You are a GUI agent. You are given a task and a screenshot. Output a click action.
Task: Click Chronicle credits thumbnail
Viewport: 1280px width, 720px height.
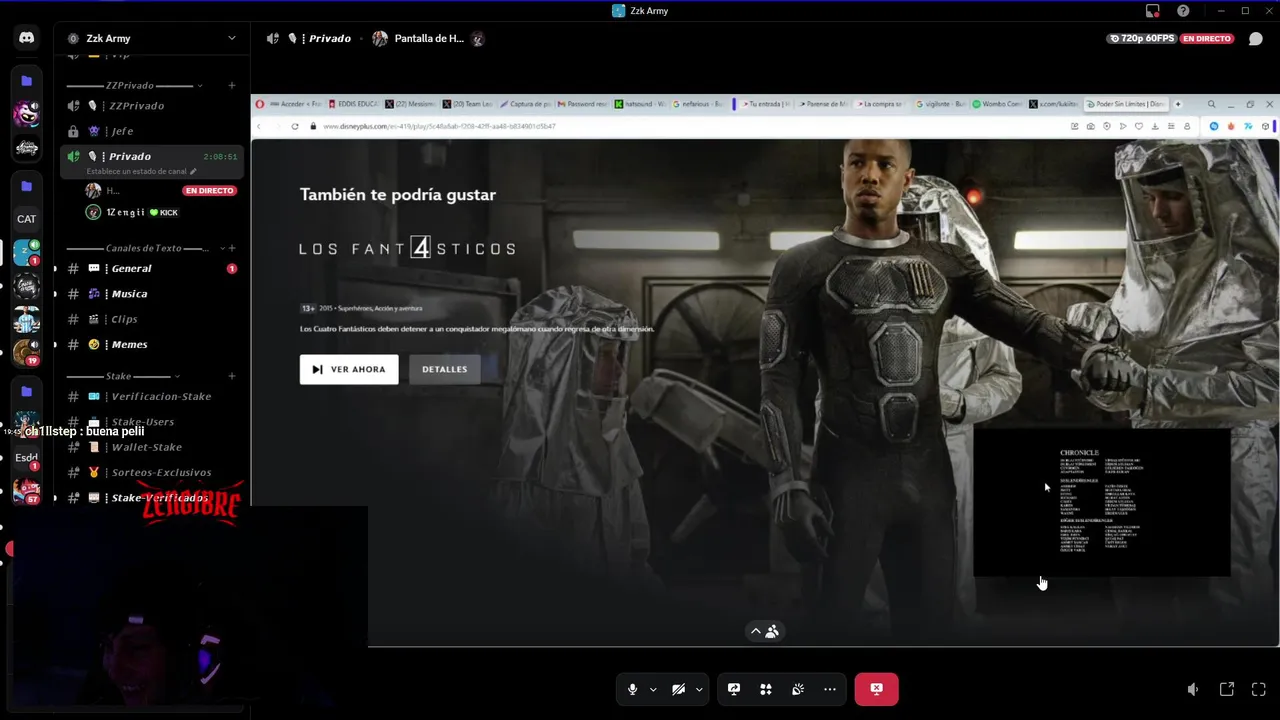[1102, 502]
